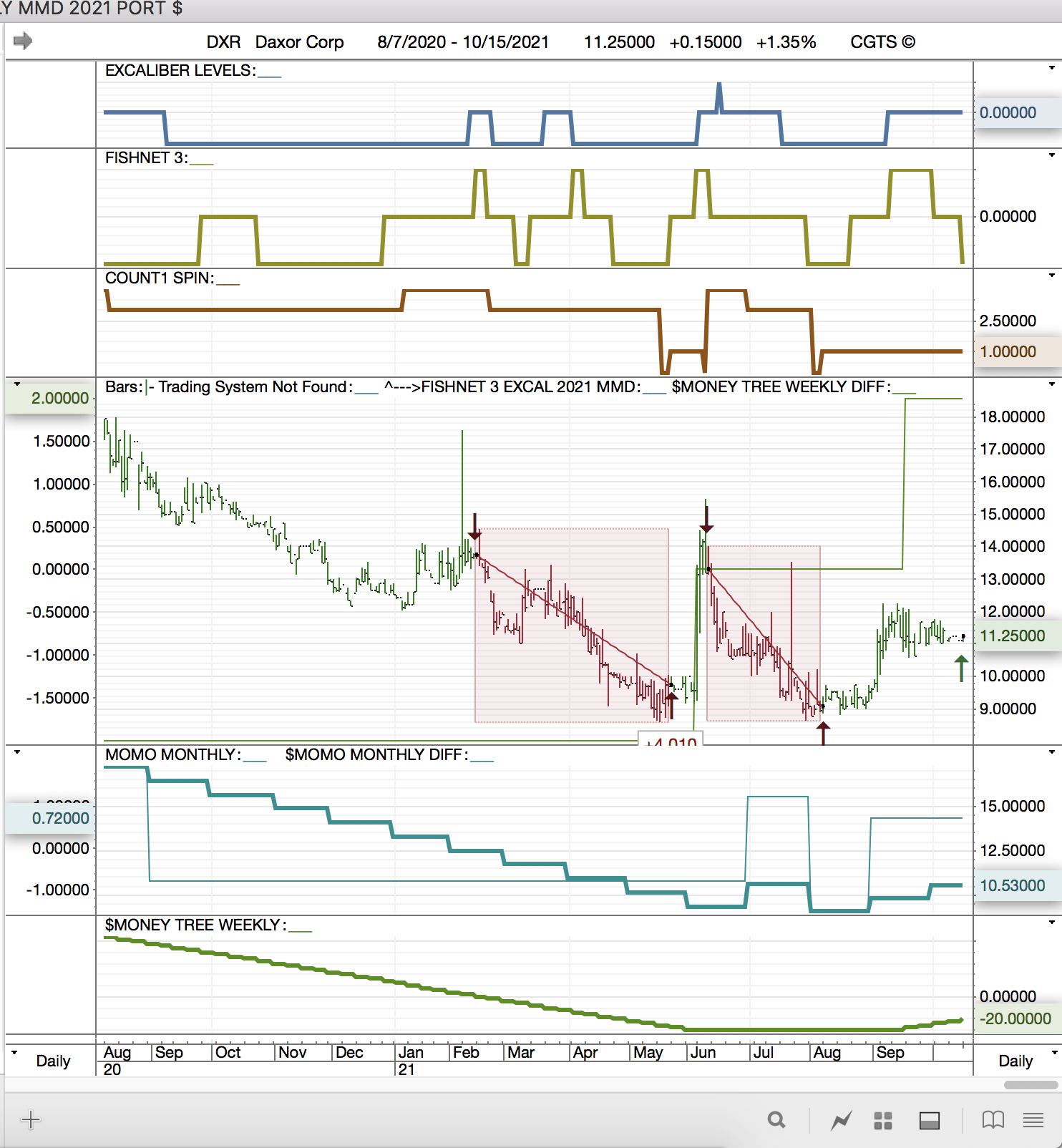Click the Nov label on time axis
The image size is (1062, 1148).
tap(292, 1053)
